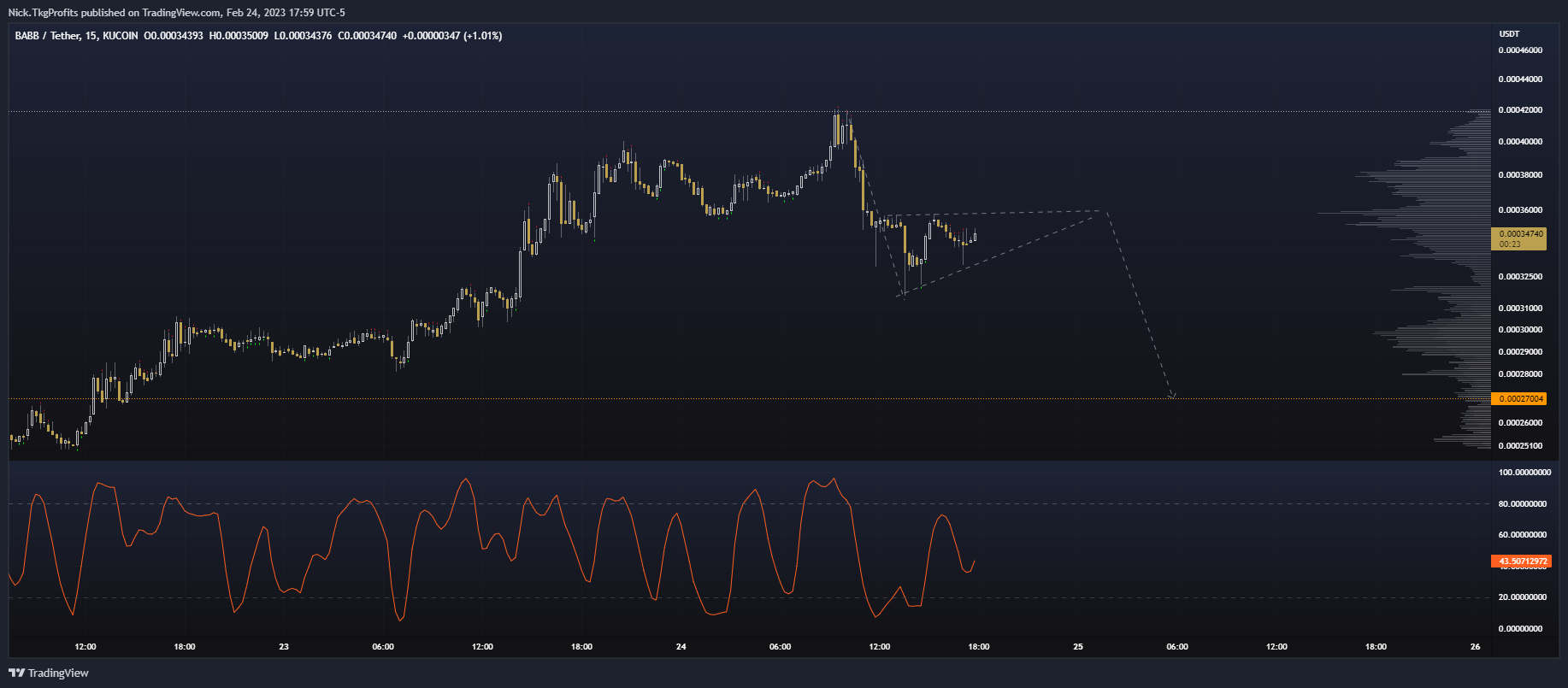Click the 60.00000000 oscillator scale label
The width and height of the screenshot is (1568, 688).
point(1523,535)
